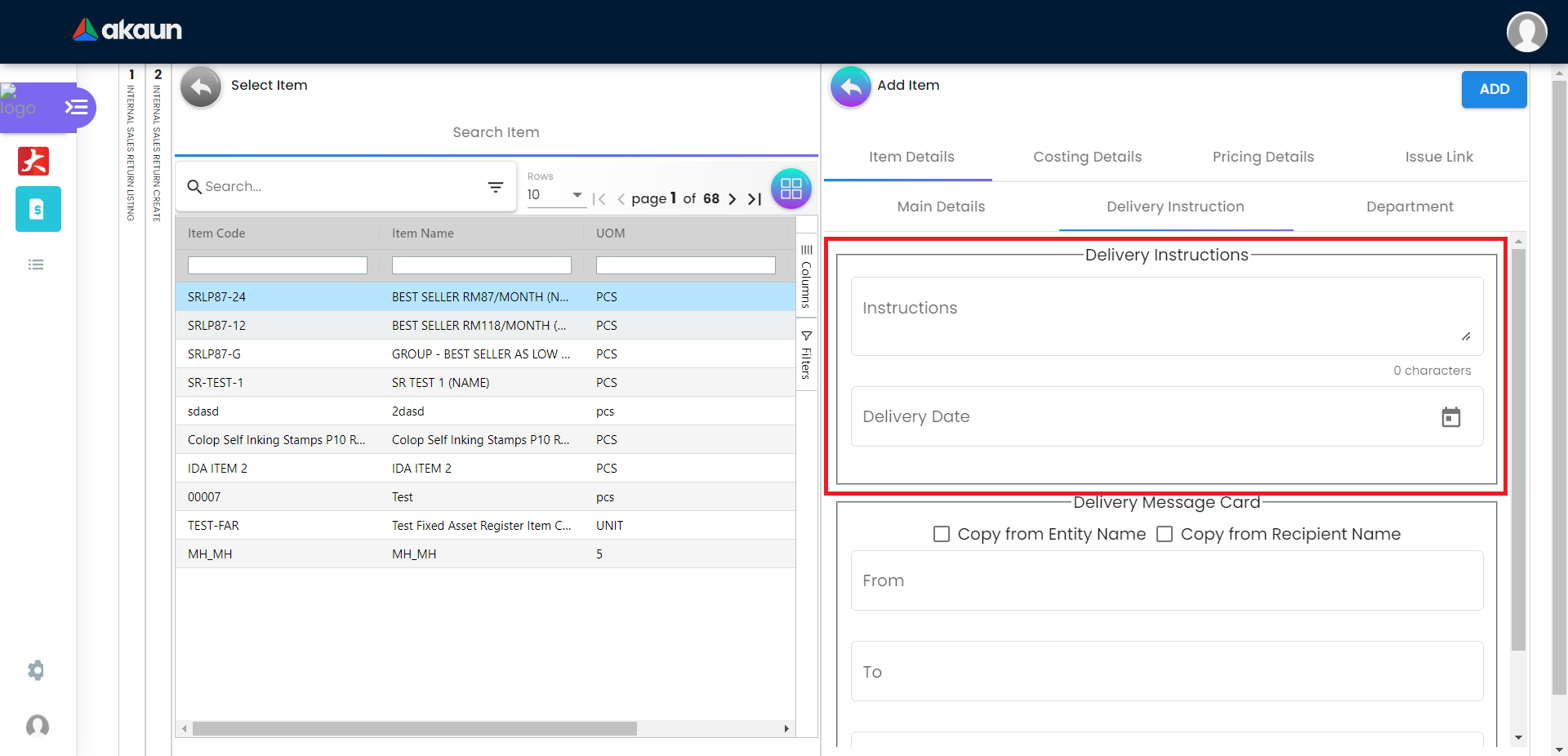Enable Copy from Recipient Name checkbox

click(x=1165, y=534)
